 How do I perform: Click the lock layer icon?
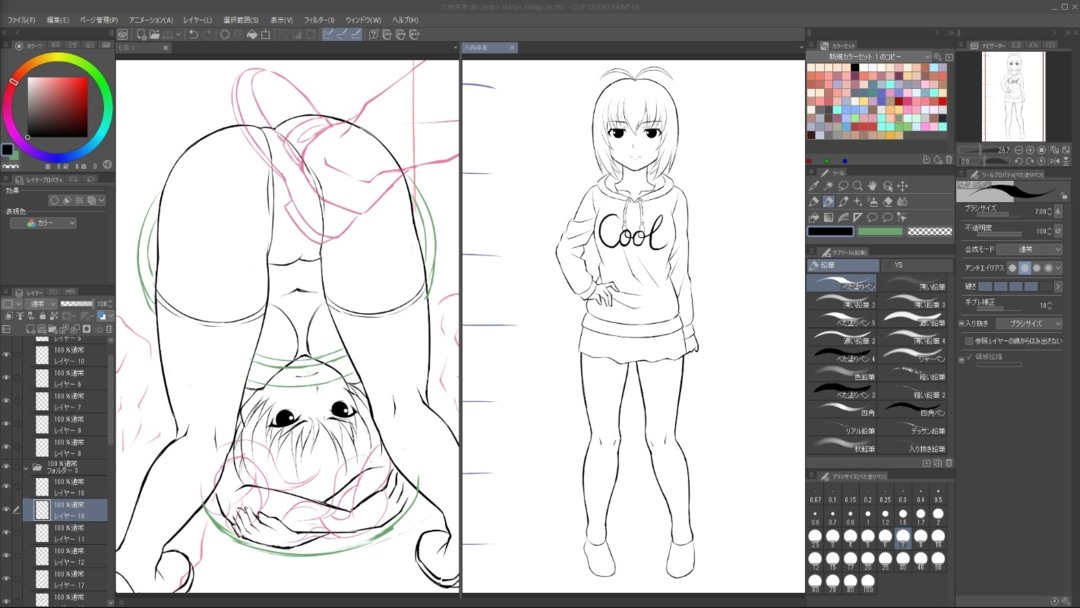pos(43,316)
